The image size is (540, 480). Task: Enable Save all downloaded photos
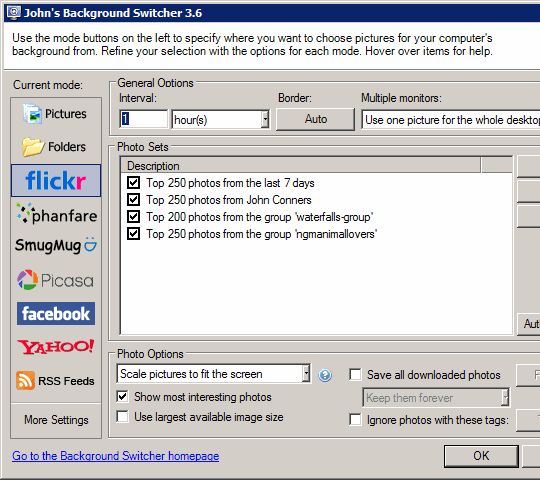click(x=355, y=374)
